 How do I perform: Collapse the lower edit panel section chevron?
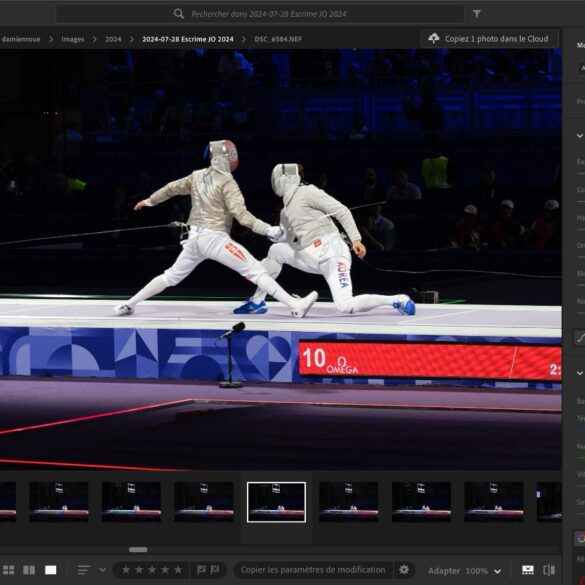[580, 373]
